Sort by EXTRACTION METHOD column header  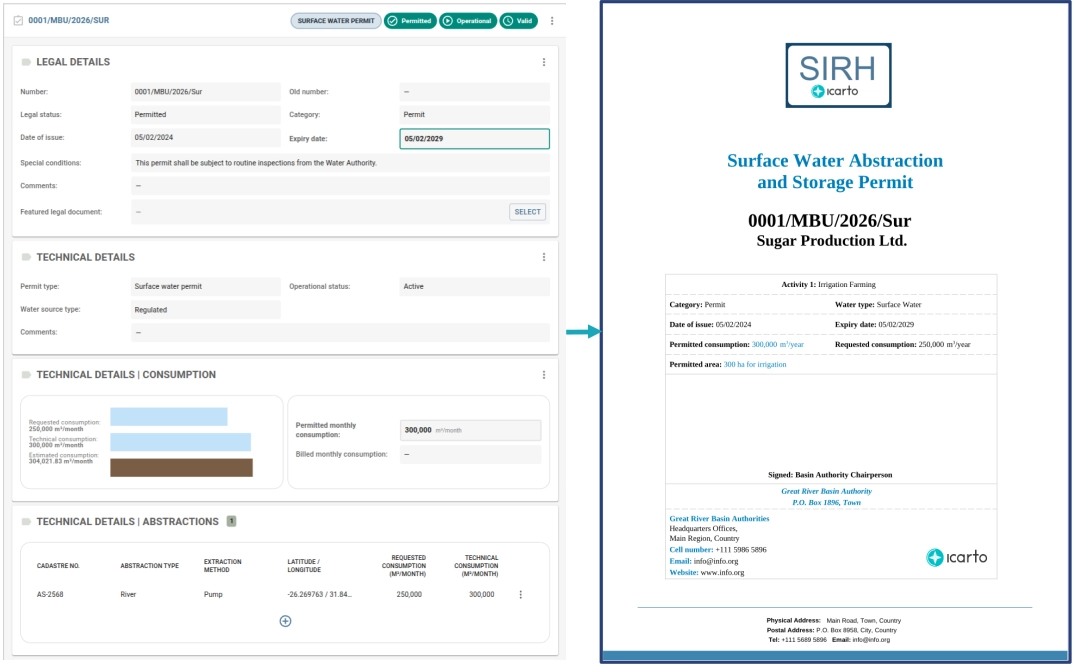(x=223, y=566)
